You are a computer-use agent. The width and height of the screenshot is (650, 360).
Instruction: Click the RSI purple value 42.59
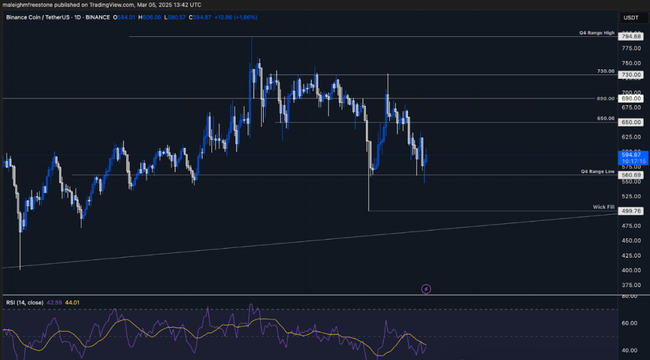(x=54, y=303)
